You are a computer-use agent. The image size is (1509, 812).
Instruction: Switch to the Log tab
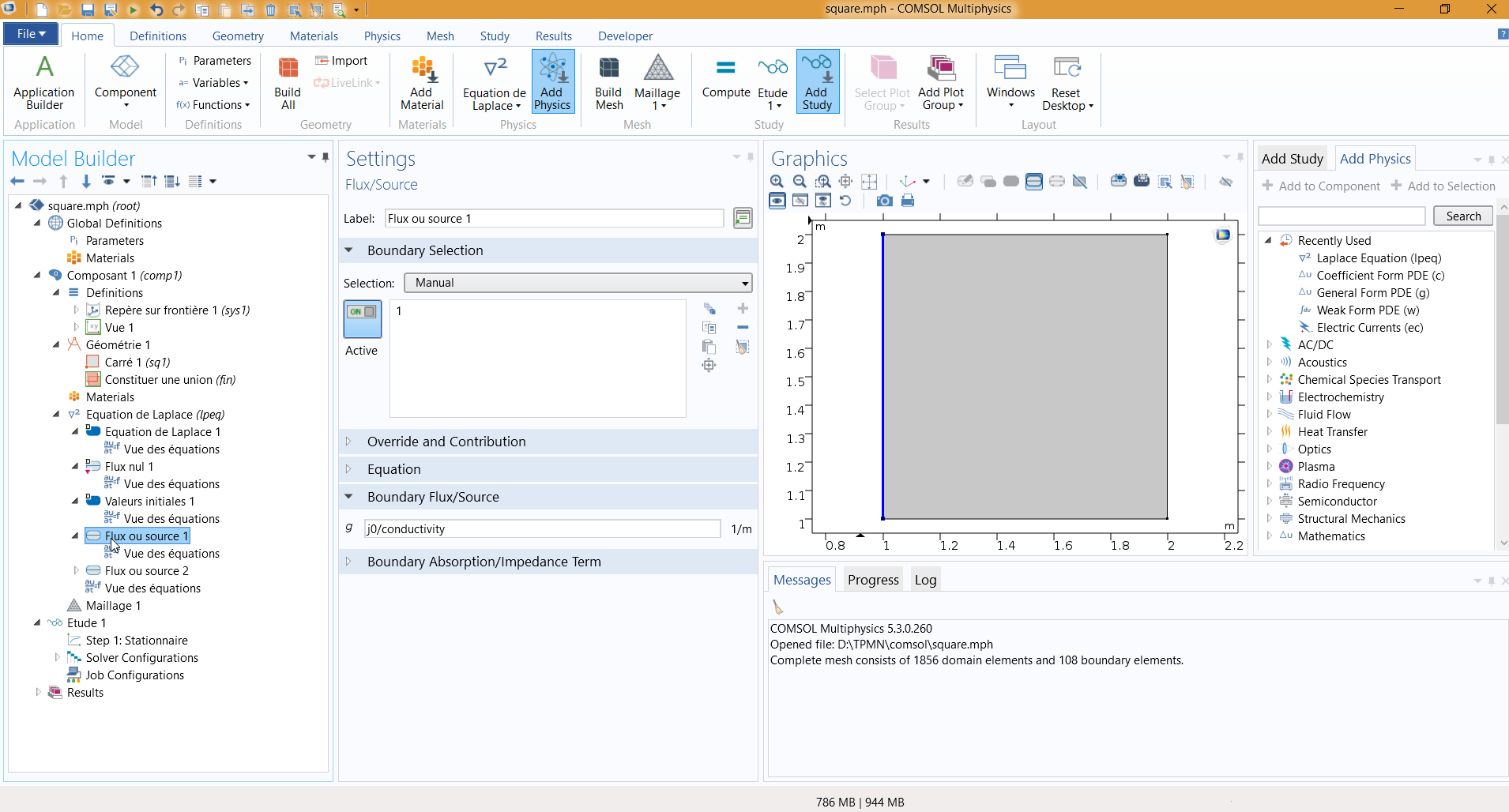[925, 580]
